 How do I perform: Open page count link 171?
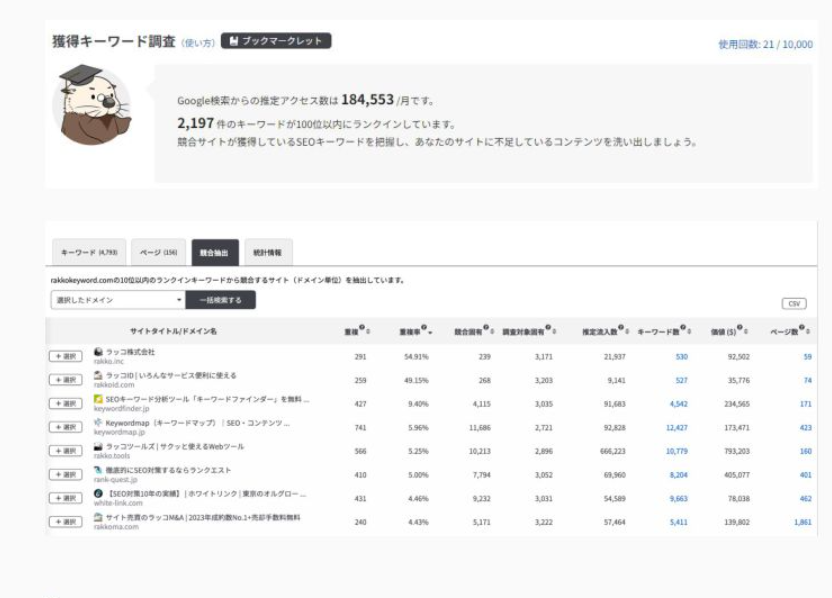point(805,404)
